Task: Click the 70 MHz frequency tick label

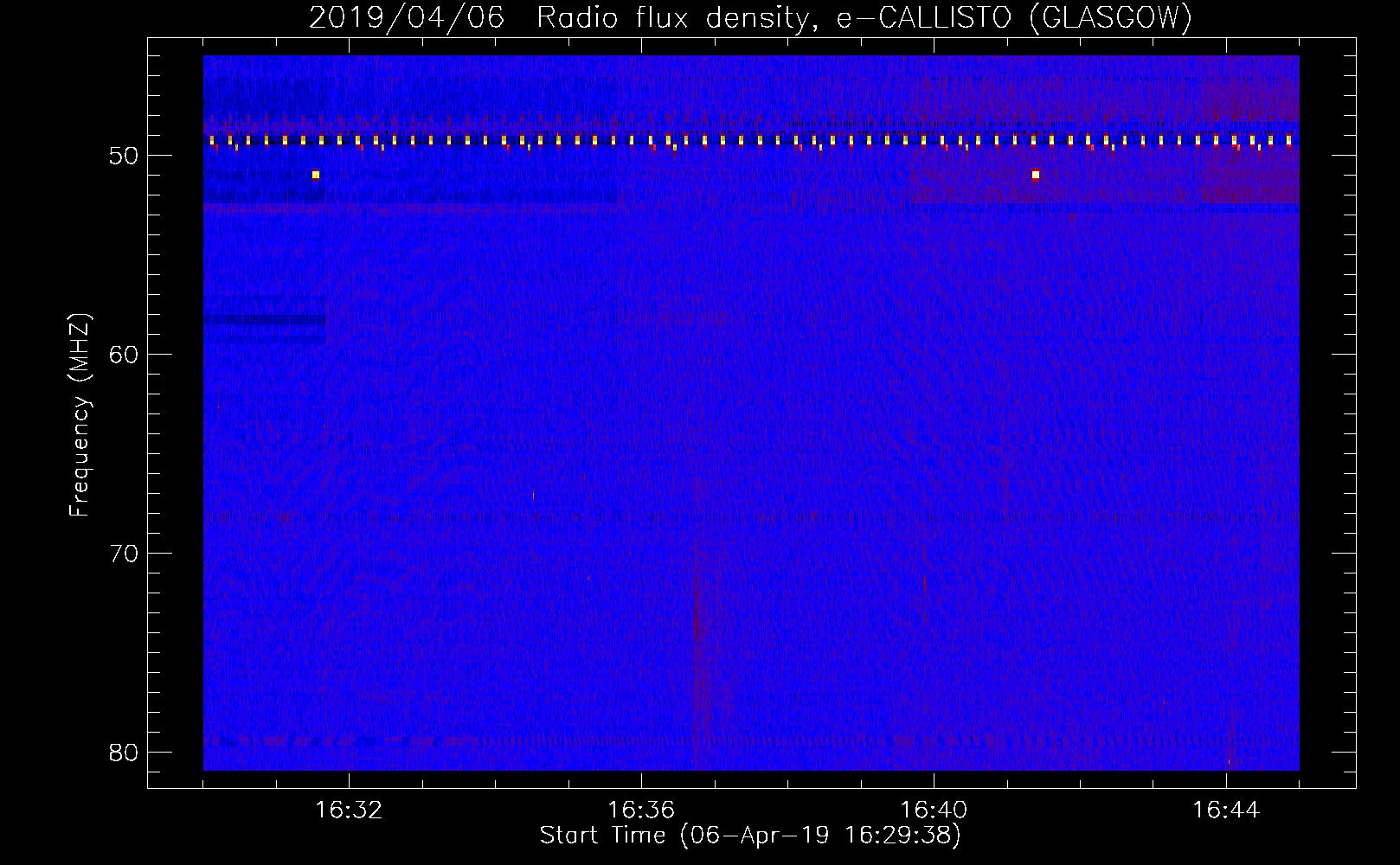Action: coord(125,554)
